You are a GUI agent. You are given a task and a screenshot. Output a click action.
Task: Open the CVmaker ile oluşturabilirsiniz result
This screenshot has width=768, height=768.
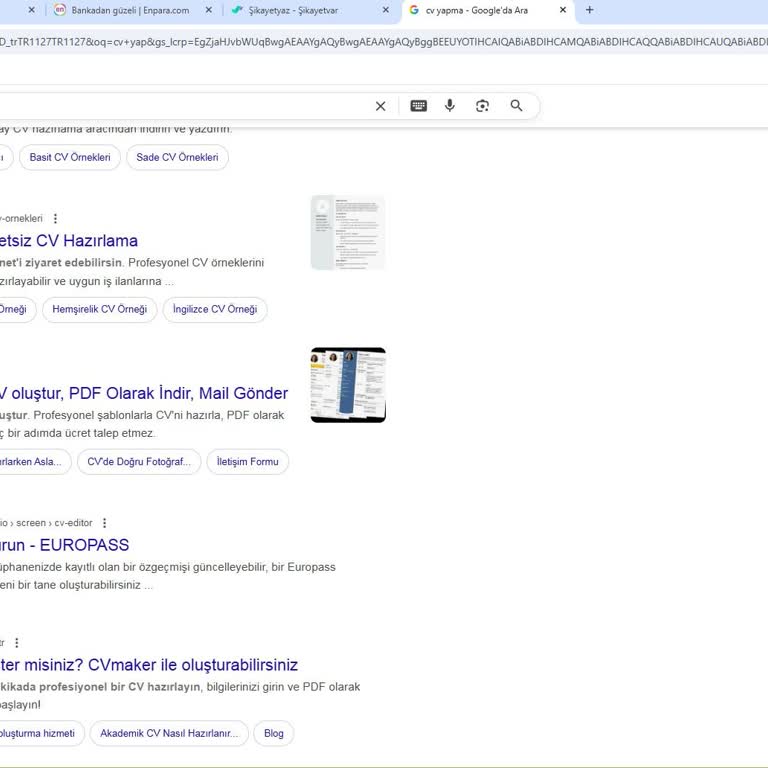coord(149,665)
